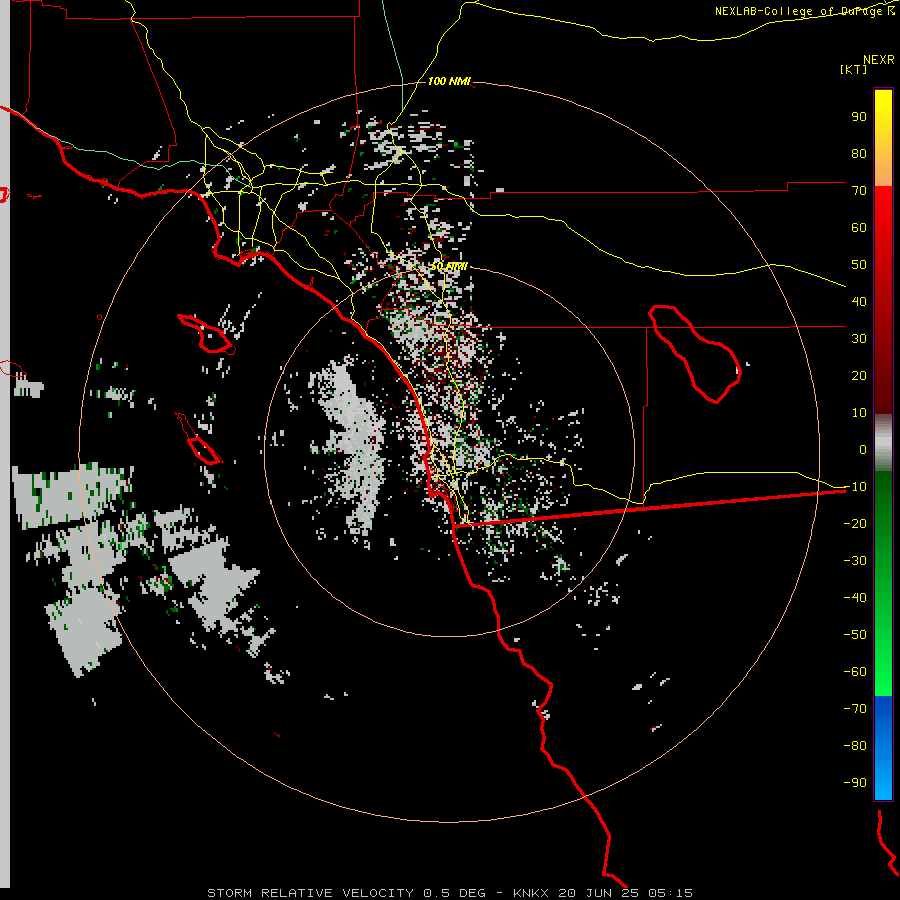Select the -60 value on the velocity scale
Screen dimensions: 900x900
855,672
